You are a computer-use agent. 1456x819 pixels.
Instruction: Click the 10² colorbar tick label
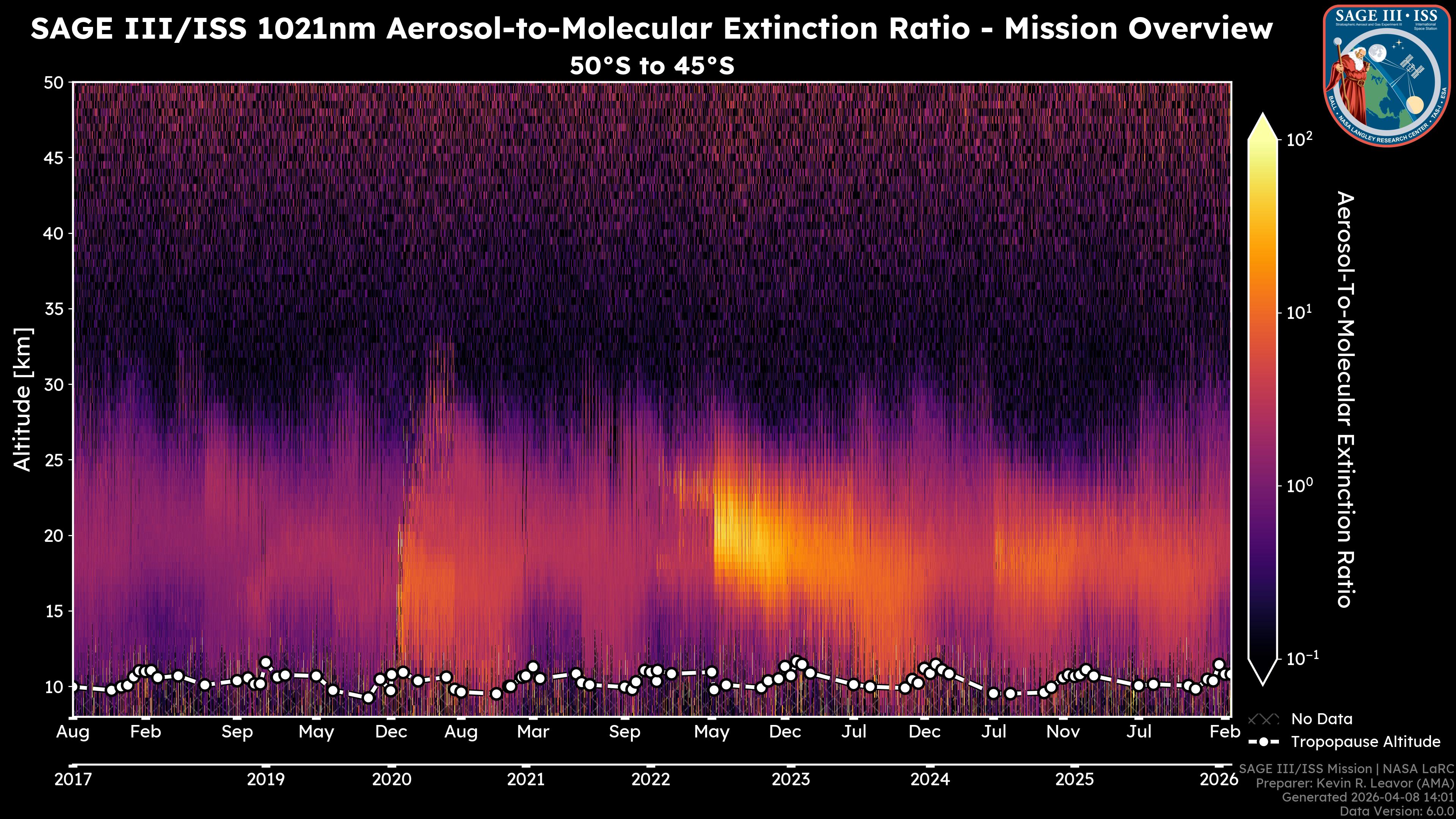pyautogui.click(x=1299, y=139)
